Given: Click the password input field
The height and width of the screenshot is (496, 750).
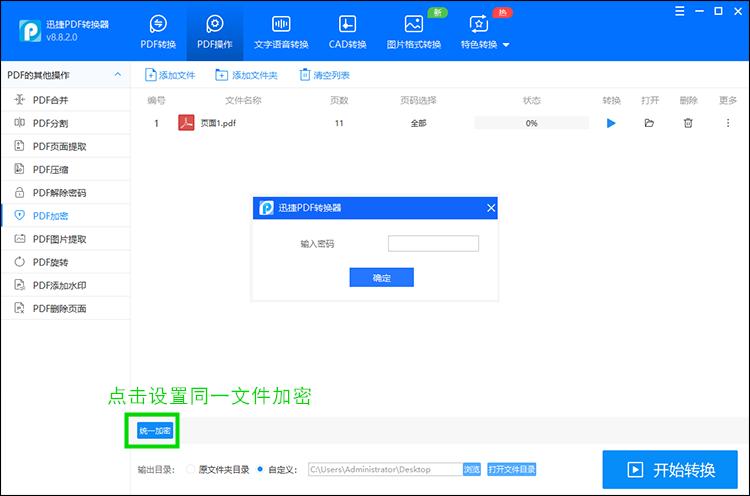Looking at the screenshot, I should click(x=433, y=243).
